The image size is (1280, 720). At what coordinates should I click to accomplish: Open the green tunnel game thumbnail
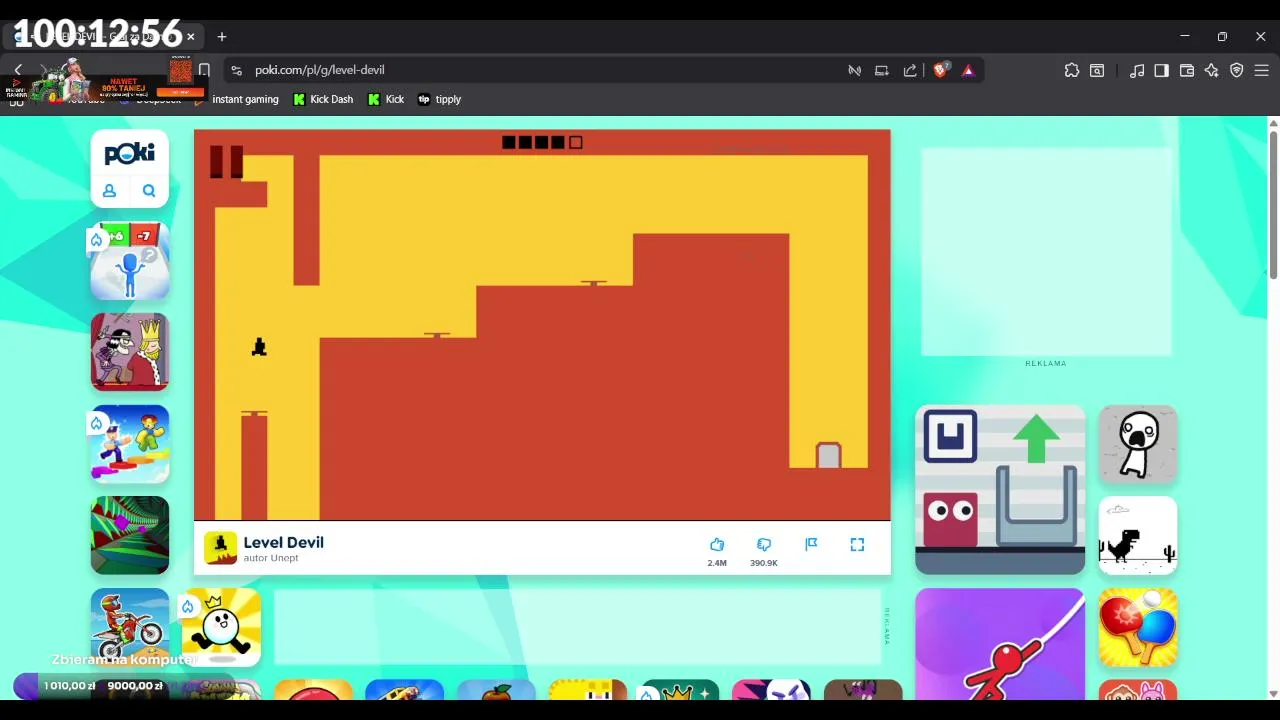point(130,535)
